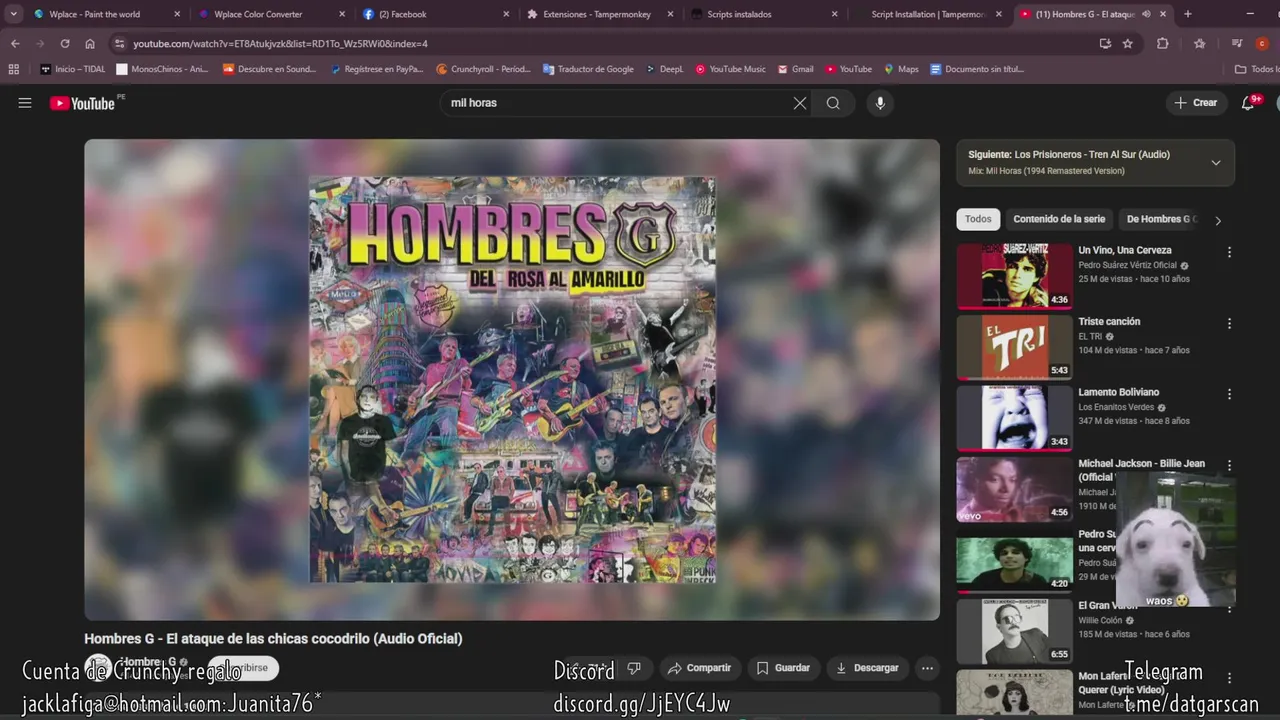The height and width of the screenshot is (720, 1280).
Task: Run the search with the magnifier button
Action: [833, 103]
